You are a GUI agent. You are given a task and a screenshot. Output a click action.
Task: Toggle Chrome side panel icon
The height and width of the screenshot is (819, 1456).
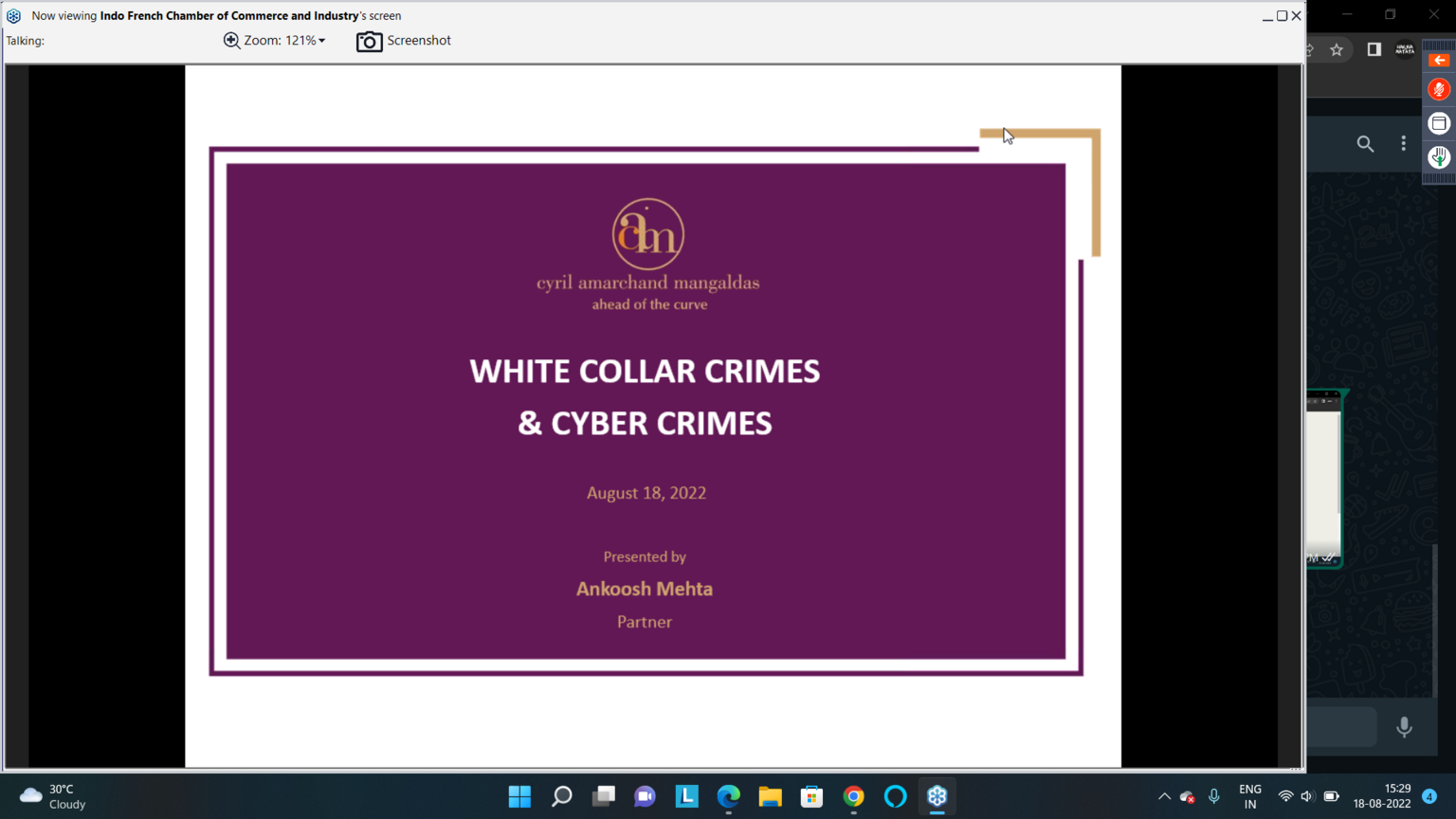(1374, 50)
